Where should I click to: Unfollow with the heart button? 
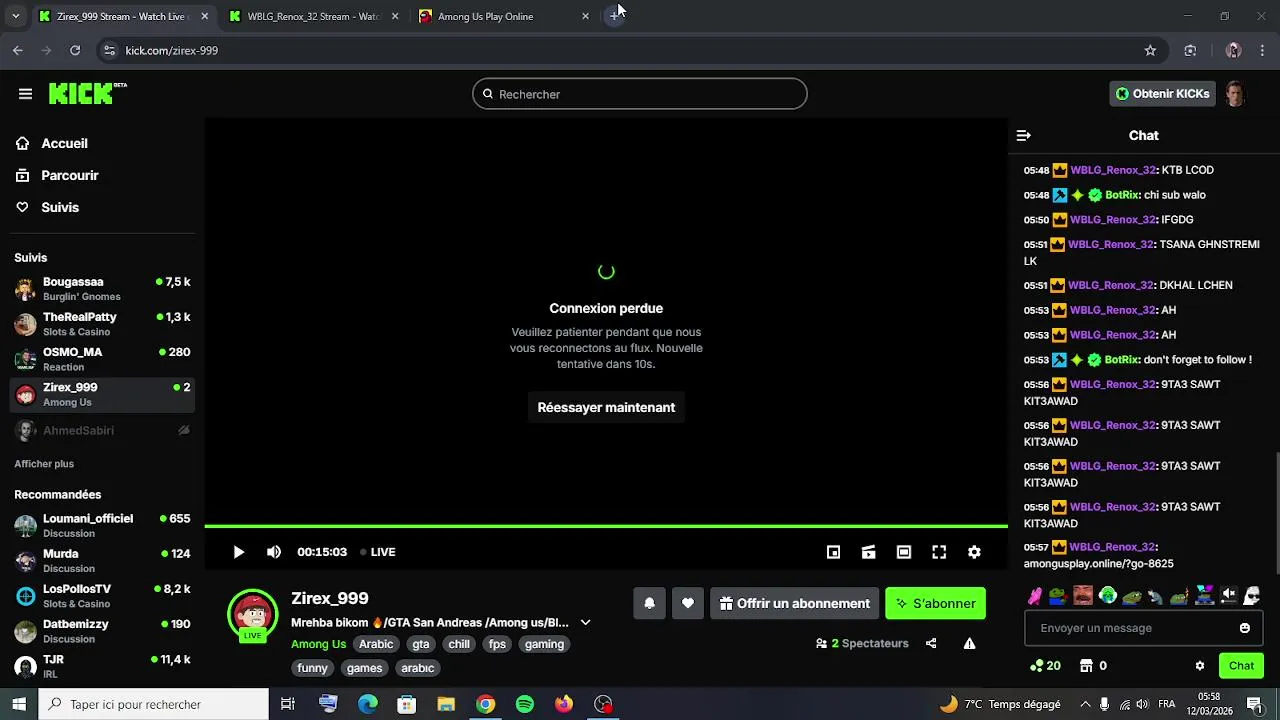687,603
